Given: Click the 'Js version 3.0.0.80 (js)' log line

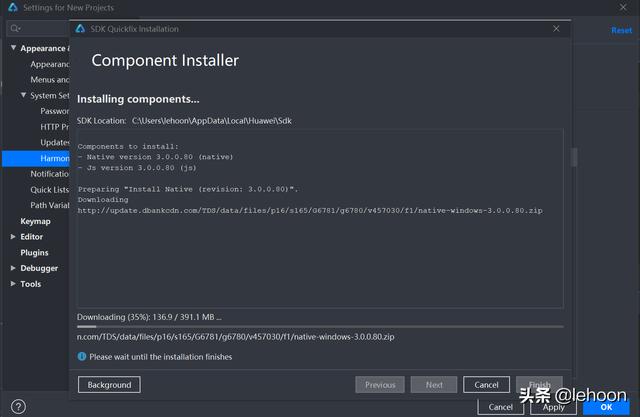Looking at the screenshot, I should (137, 168).
